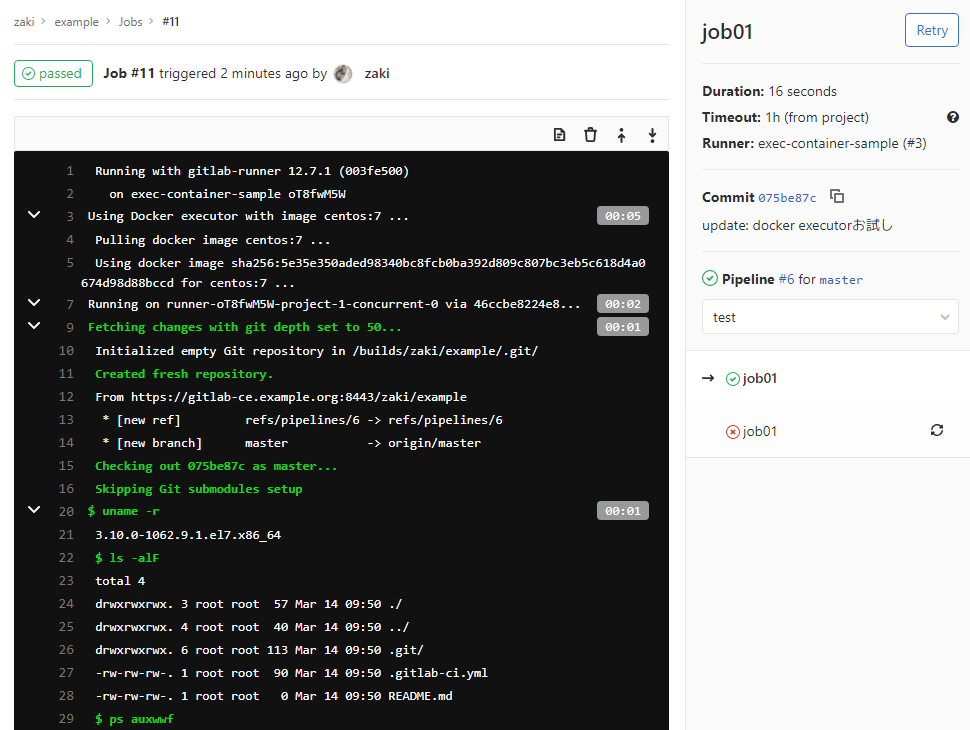Open commit 075be87c details
This screenshot has width=970, height=730.
pos(794,197)
